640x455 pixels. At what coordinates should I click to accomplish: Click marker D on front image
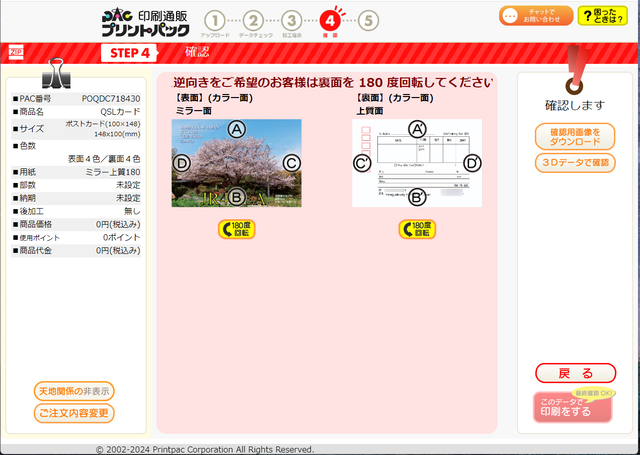pyautogui.click(x=182, y=163)
